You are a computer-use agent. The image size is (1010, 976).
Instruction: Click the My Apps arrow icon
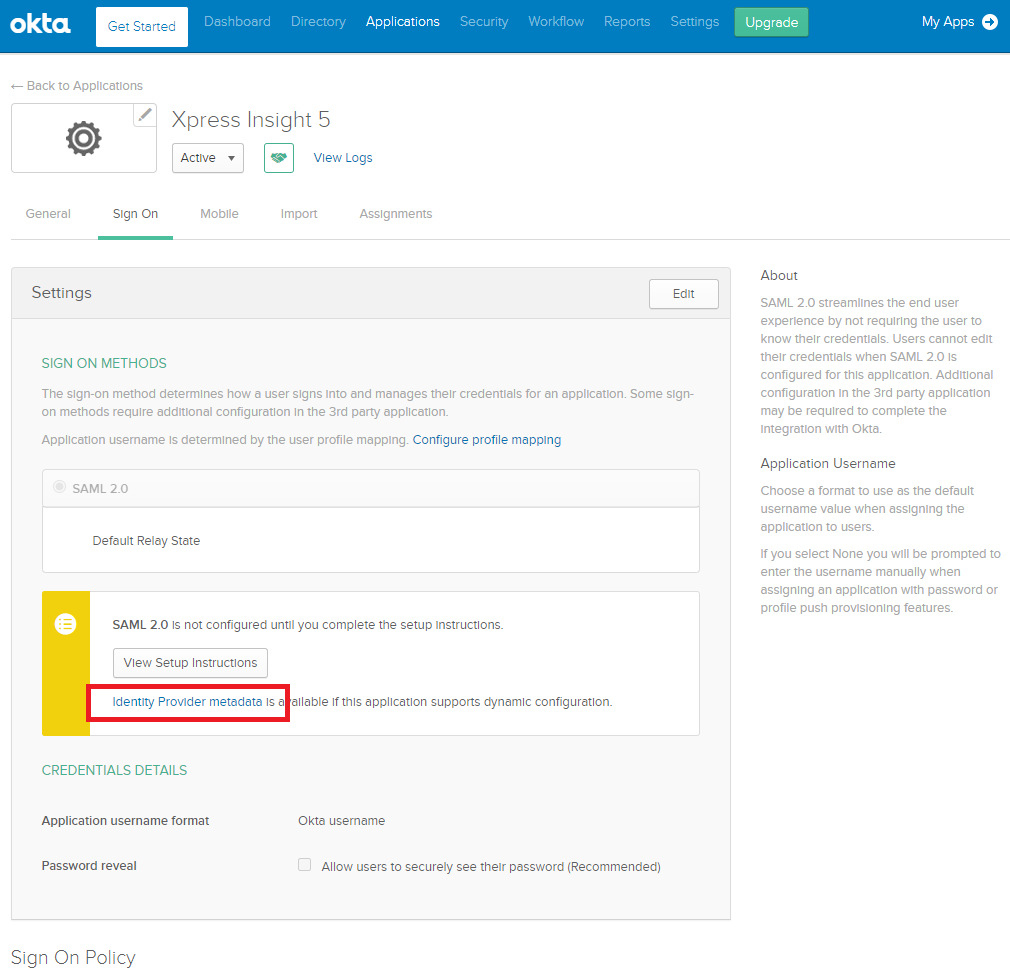[x=990, y=22]
